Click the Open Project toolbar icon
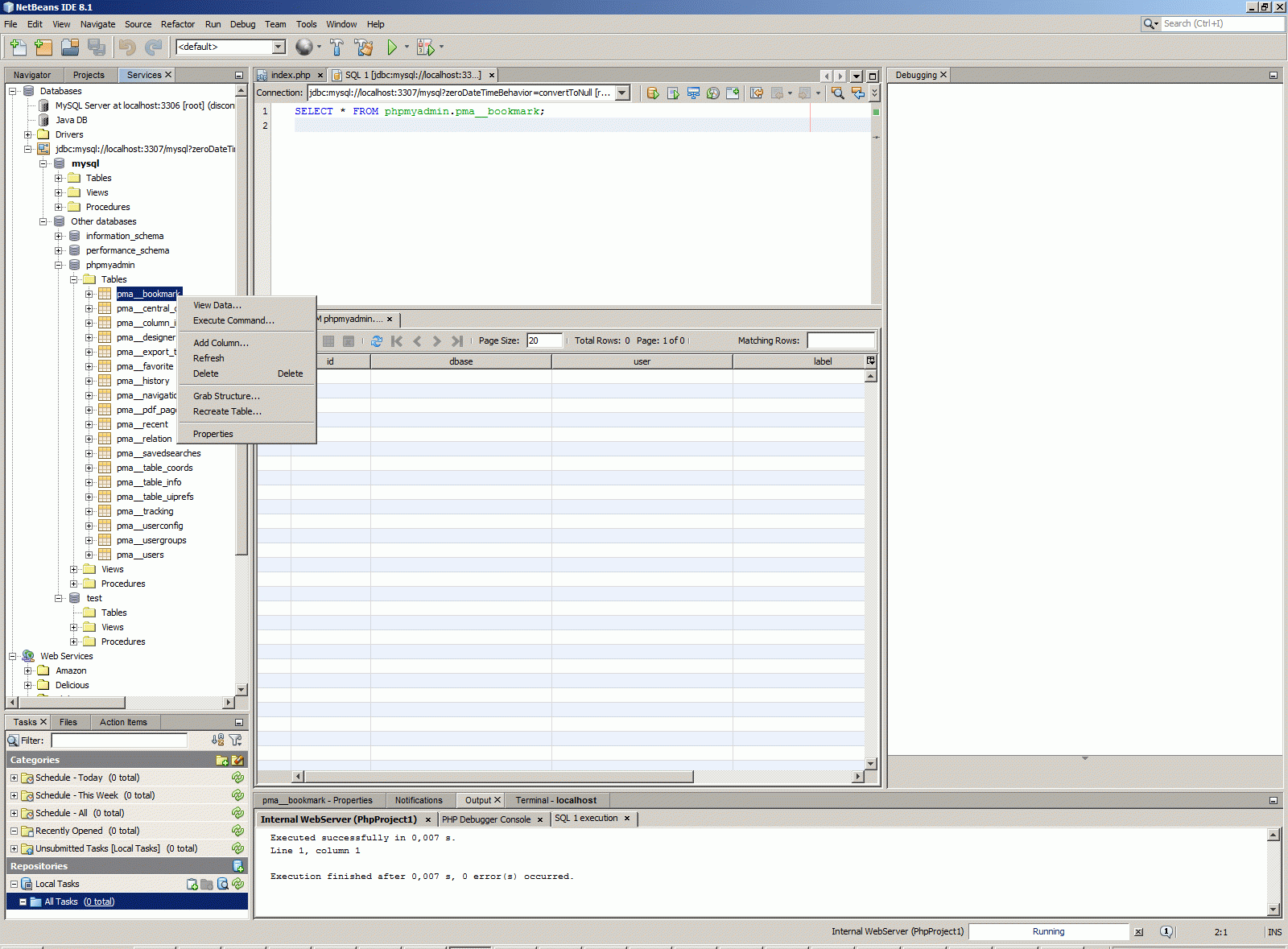Image resolution: width=1288 pixels, height=949 pixels. tap(70, 47)
